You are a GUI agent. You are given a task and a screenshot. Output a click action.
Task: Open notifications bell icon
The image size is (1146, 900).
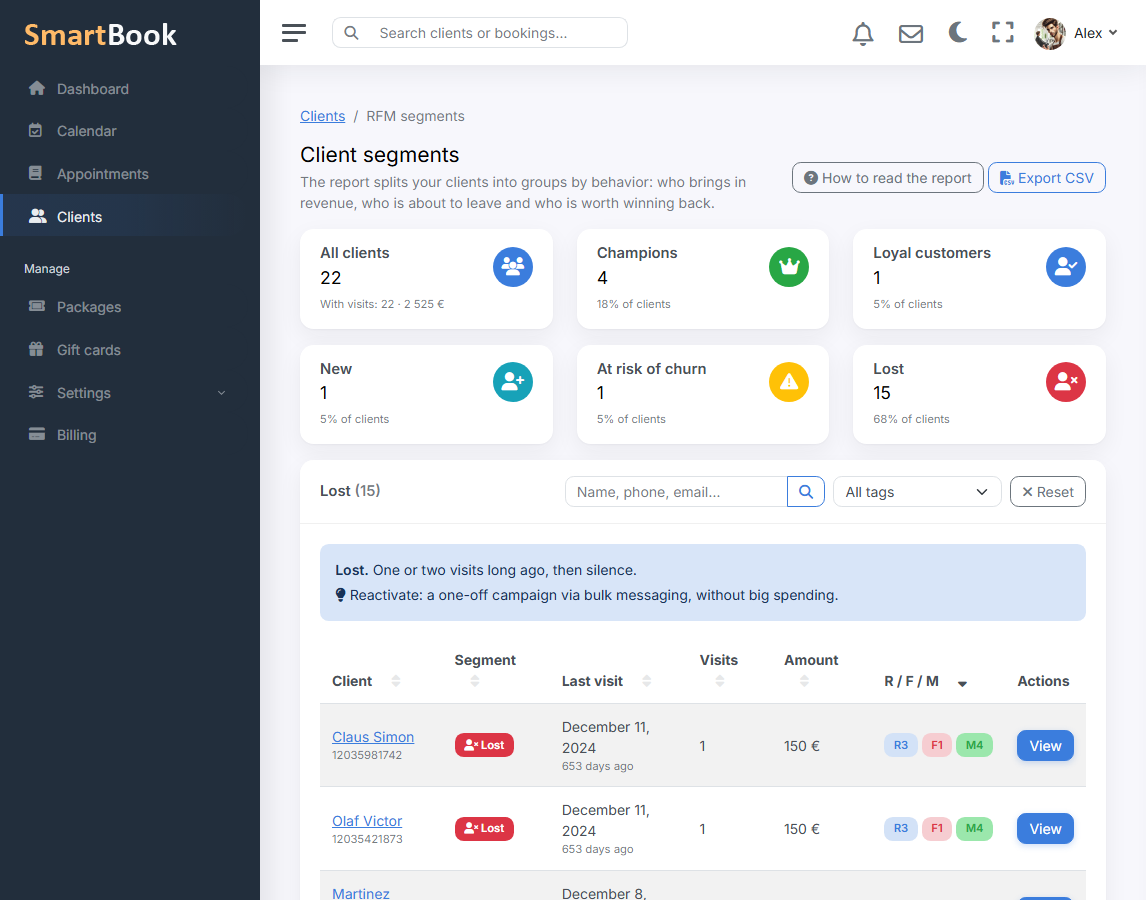click(862, 33)
